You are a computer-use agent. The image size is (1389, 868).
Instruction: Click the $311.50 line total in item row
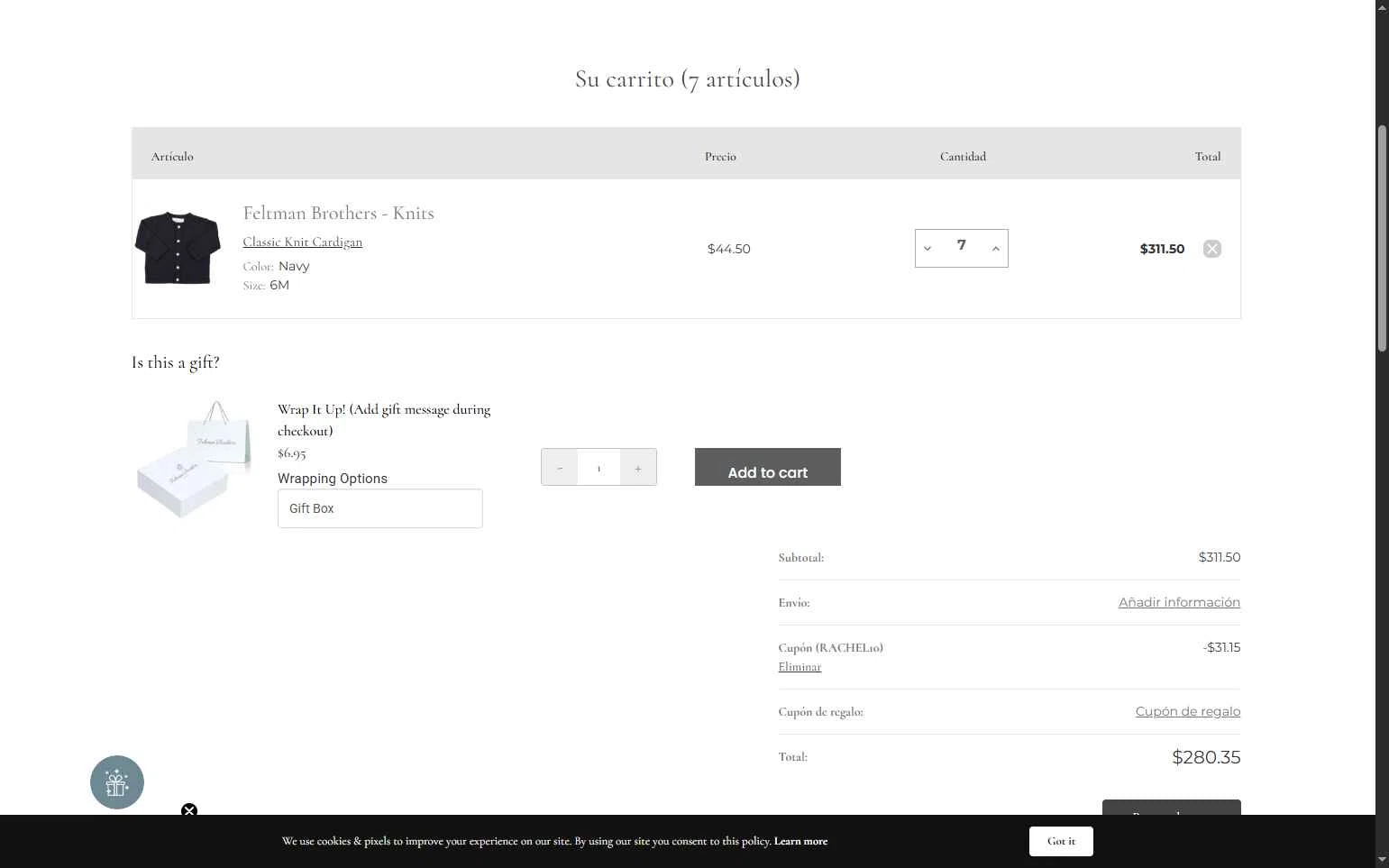(1162, 249)
